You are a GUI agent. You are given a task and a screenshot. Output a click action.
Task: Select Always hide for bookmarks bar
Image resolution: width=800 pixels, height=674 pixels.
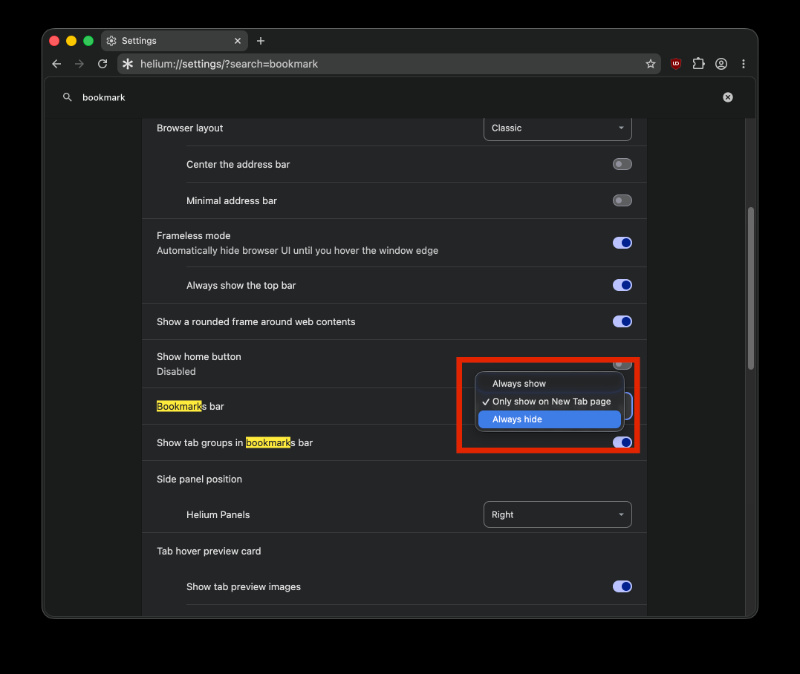(x=549, y=419)
